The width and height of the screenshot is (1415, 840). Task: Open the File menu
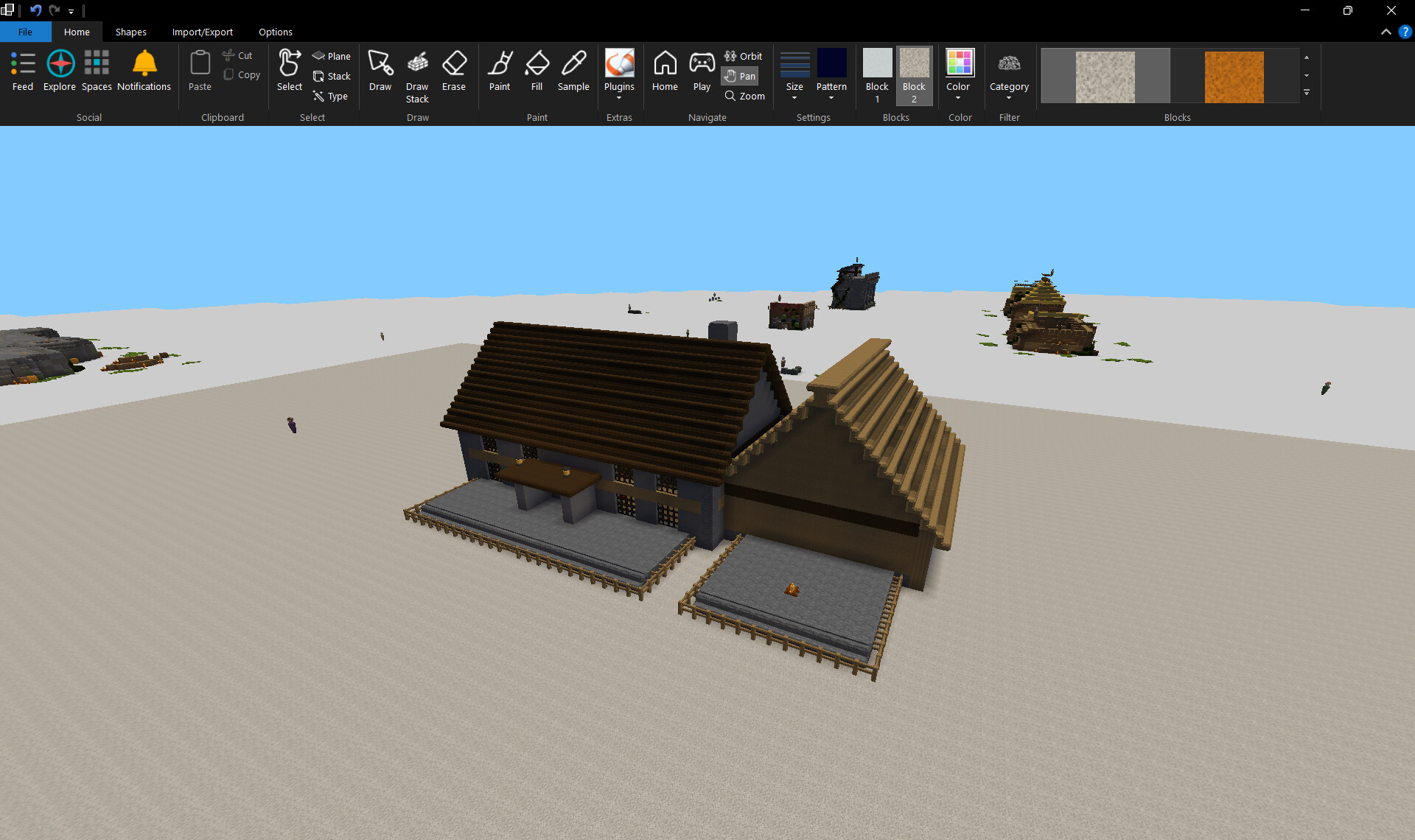[x=25, y=32]
